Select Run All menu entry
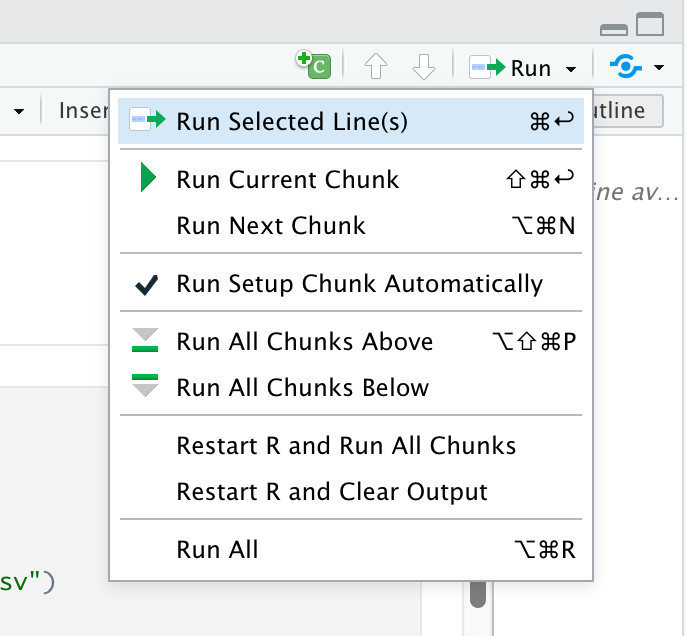 click(x=351, y=549)
